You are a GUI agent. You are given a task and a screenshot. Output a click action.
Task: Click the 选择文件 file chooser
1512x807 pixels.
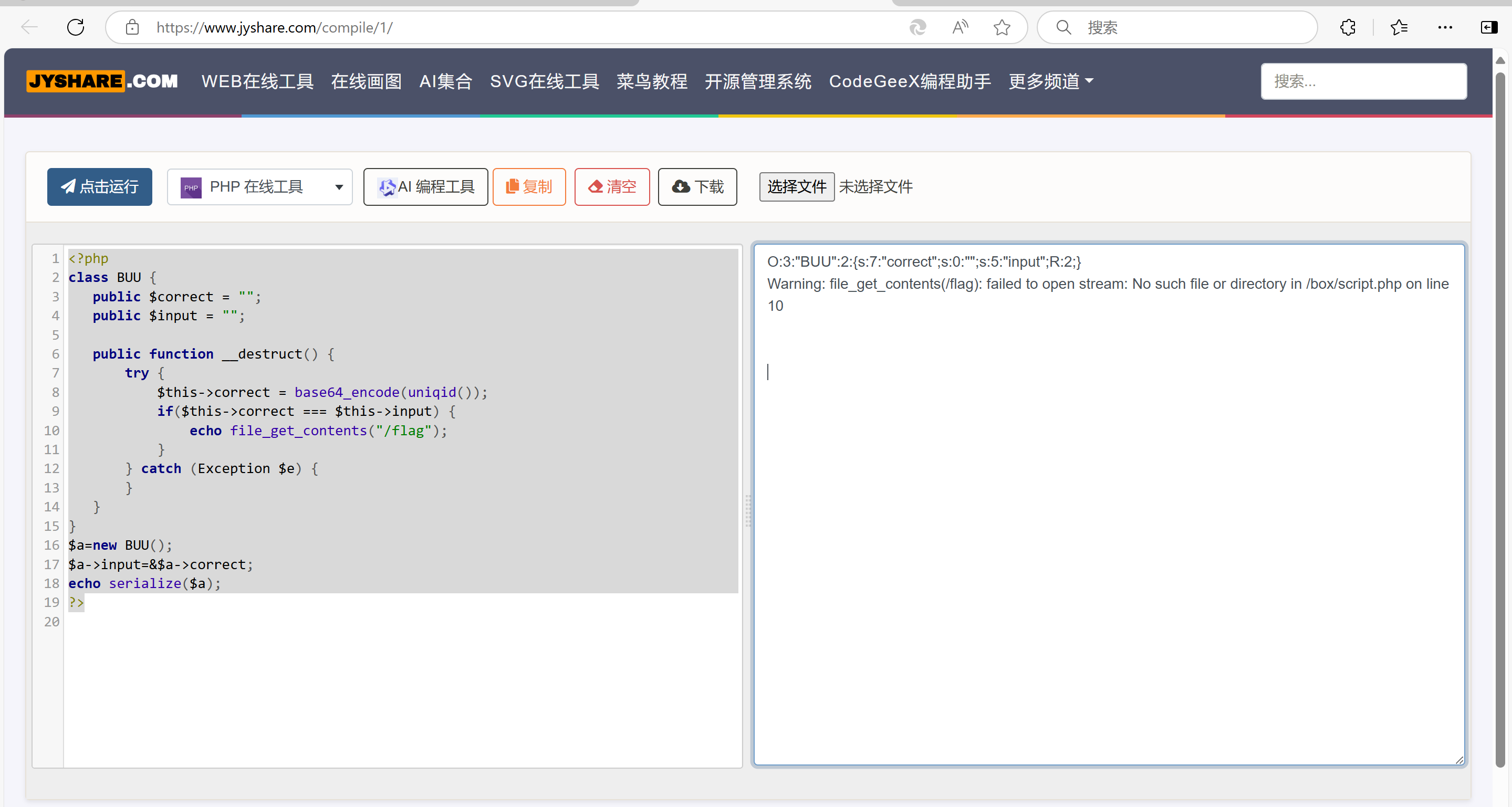click(x=797, y=186)
